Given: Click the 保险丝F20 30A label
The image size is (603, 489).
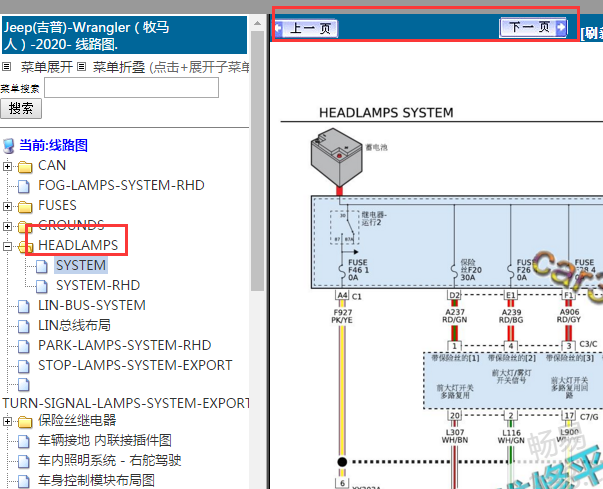Looking at the screenshot, I should point(470,270).
